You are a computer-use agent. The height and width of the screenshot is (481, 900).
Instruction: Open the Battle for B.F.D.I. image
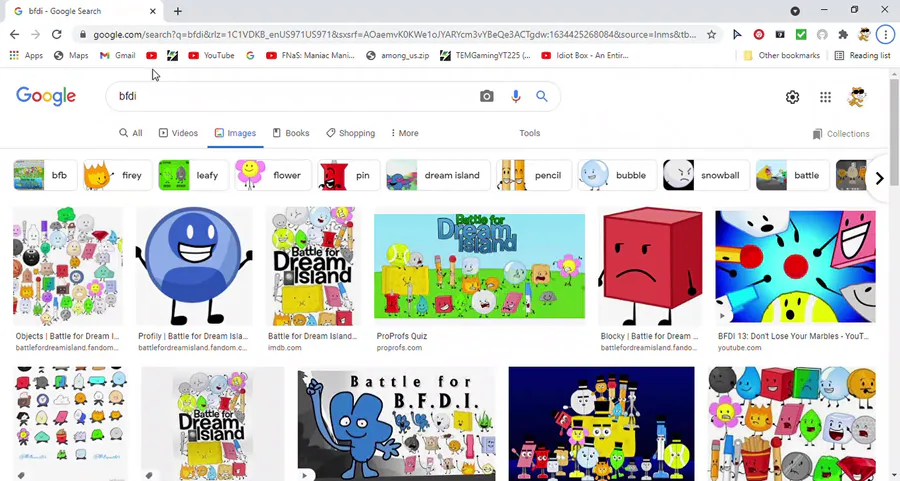point(397,424)
